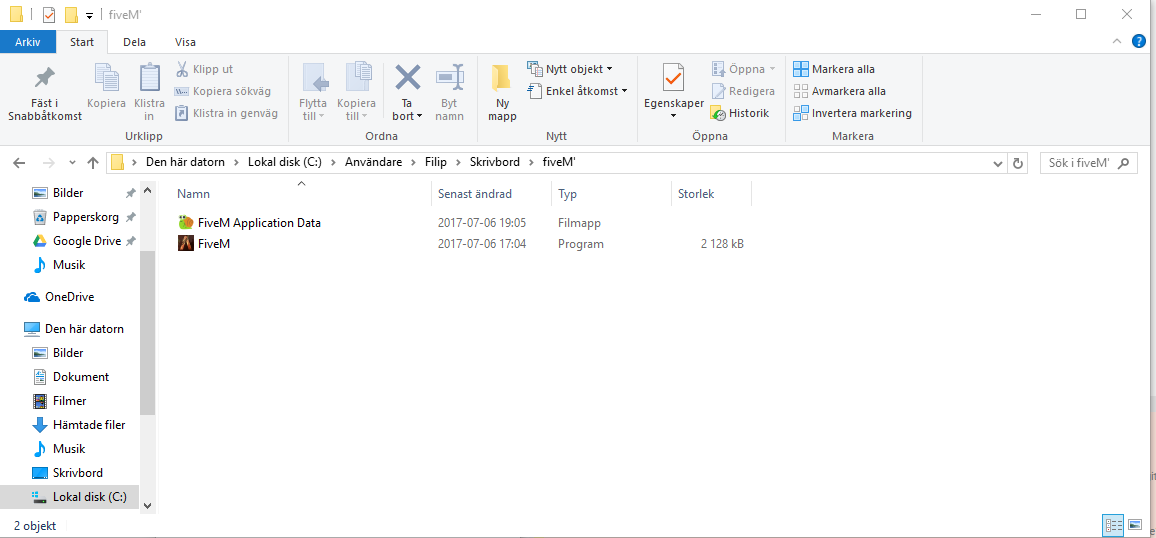Click the Klistra in ribbon button

[150, 94]
